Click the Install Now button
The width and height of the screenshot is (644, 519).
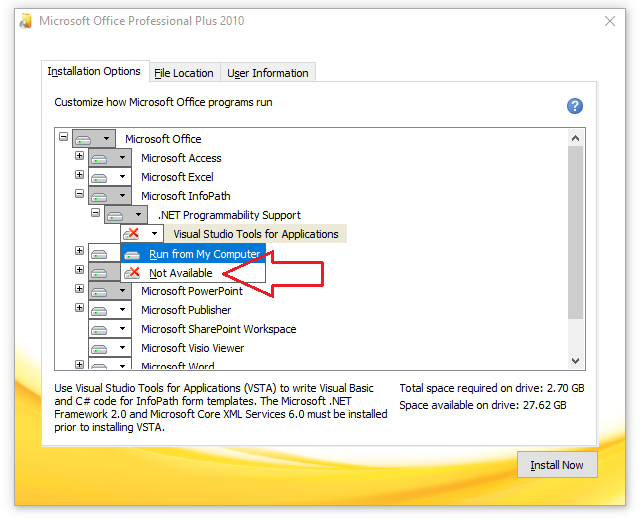click(557, 465)
